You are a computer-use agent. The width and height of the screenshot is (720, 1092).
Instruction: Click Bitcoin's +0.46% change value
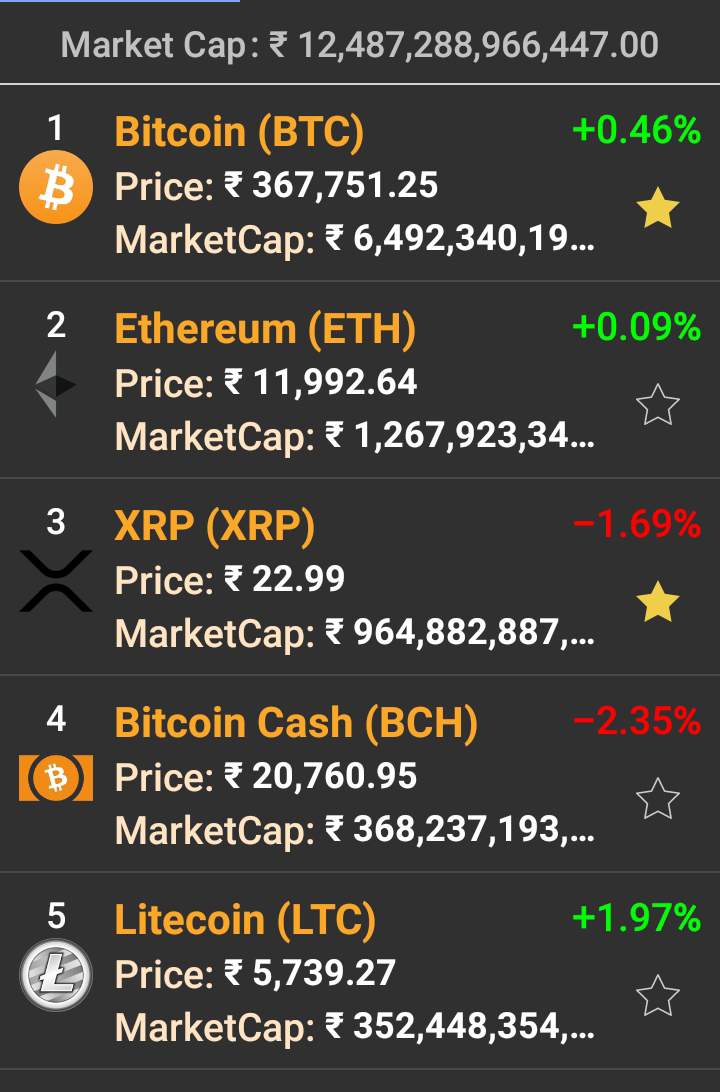click(636, 130)
